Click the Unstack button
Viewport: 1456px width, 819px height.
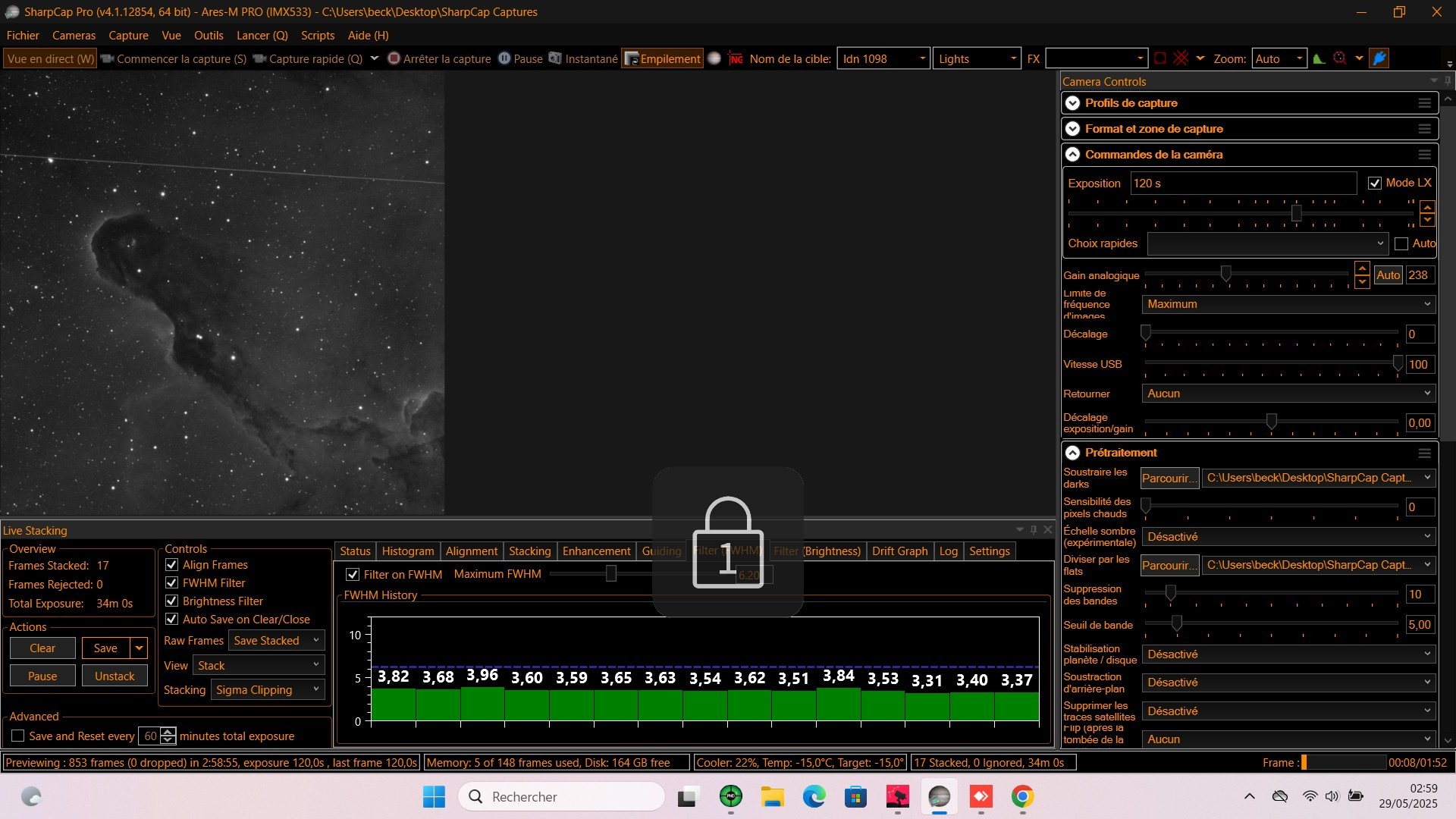coord(115,676)
